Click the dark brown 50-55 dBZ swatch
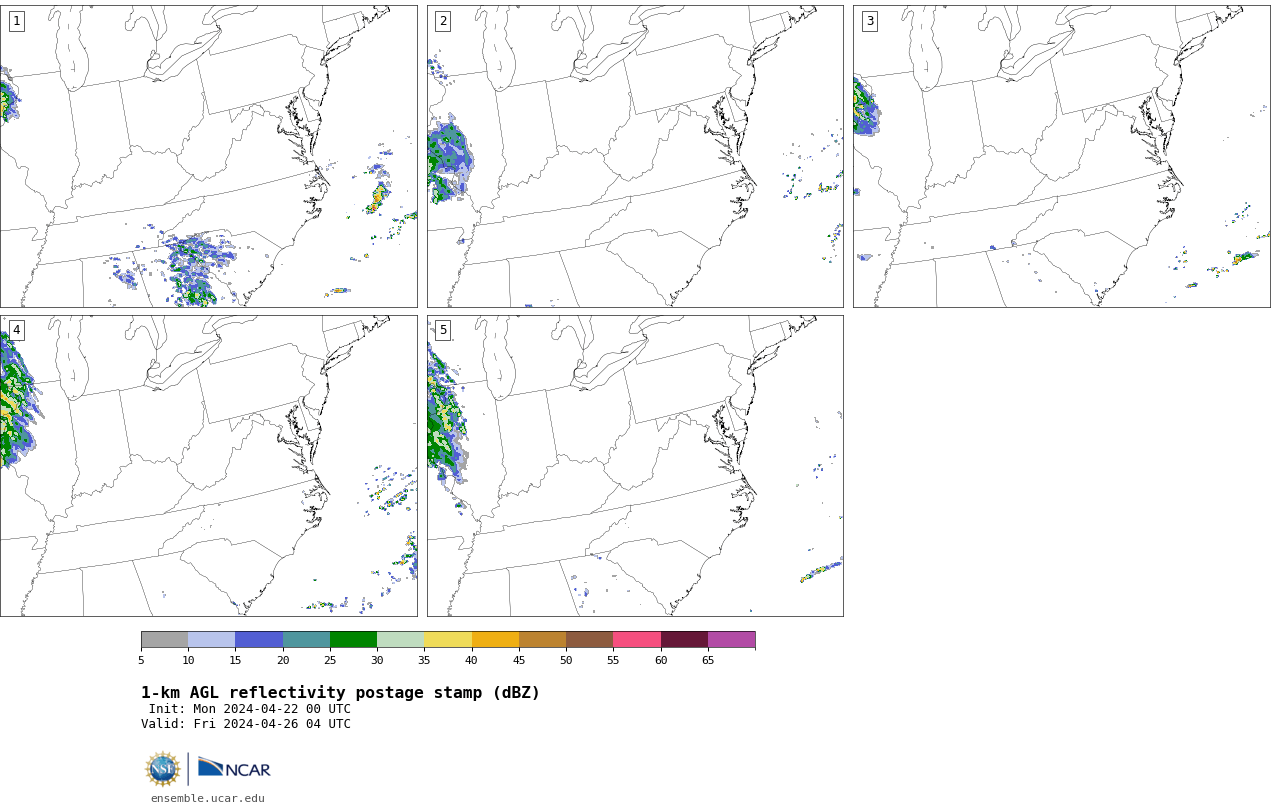Screen dimensions: 1280x809 coord(590,640)
